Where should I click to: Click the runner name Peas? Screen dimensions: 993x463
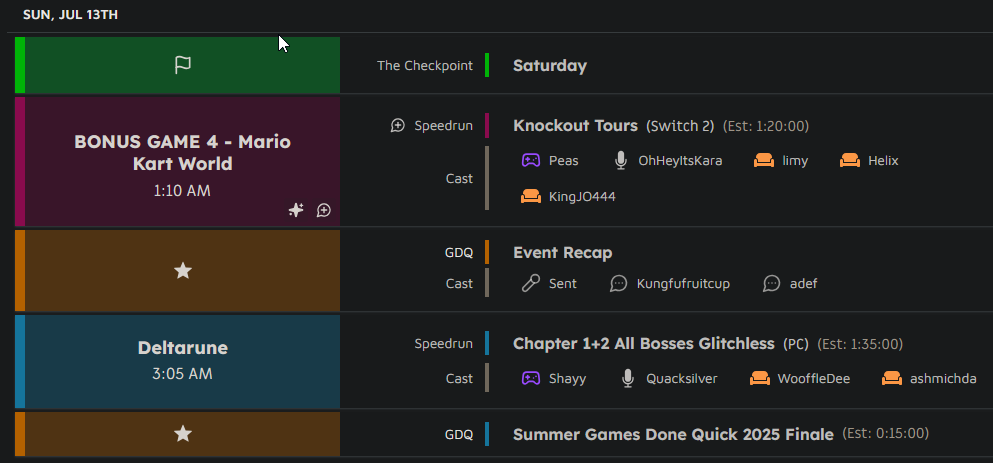(564, 161)
